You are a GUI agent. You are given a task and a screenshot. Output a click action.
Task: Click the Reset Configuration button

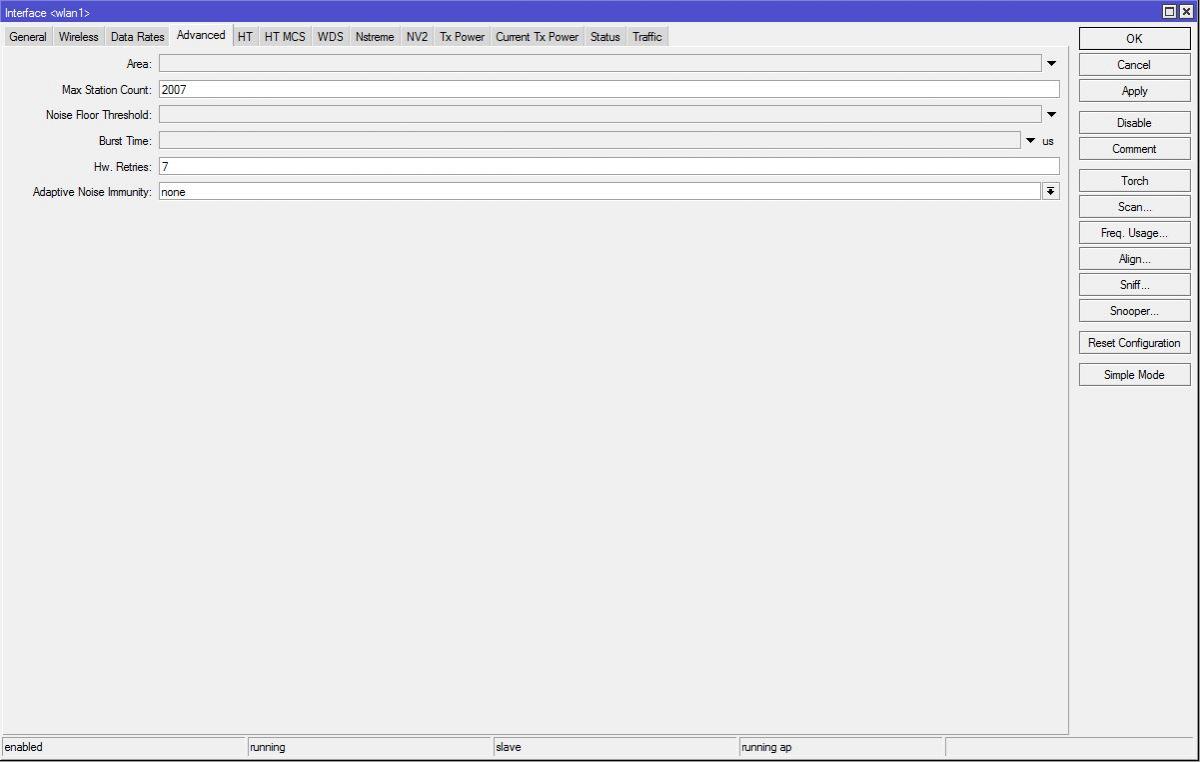(x=1134, y=343)
